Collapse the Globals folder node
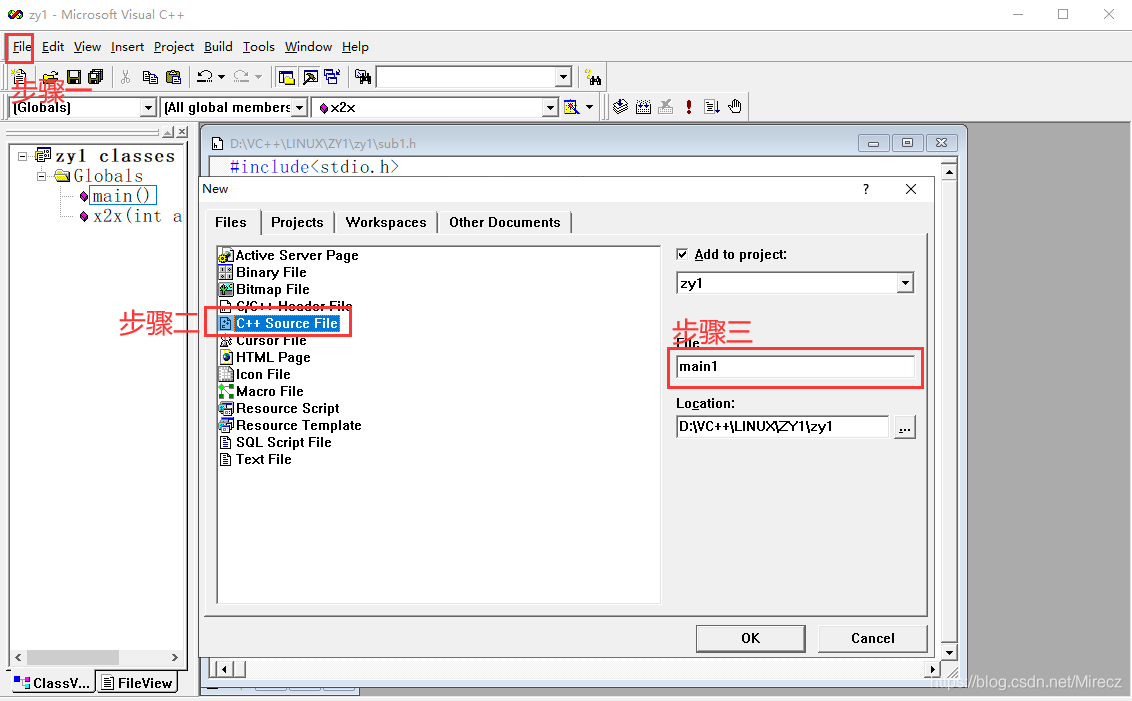Viewport: 1132px width, 701px height. pyautogui.click(x=41, y=176)
